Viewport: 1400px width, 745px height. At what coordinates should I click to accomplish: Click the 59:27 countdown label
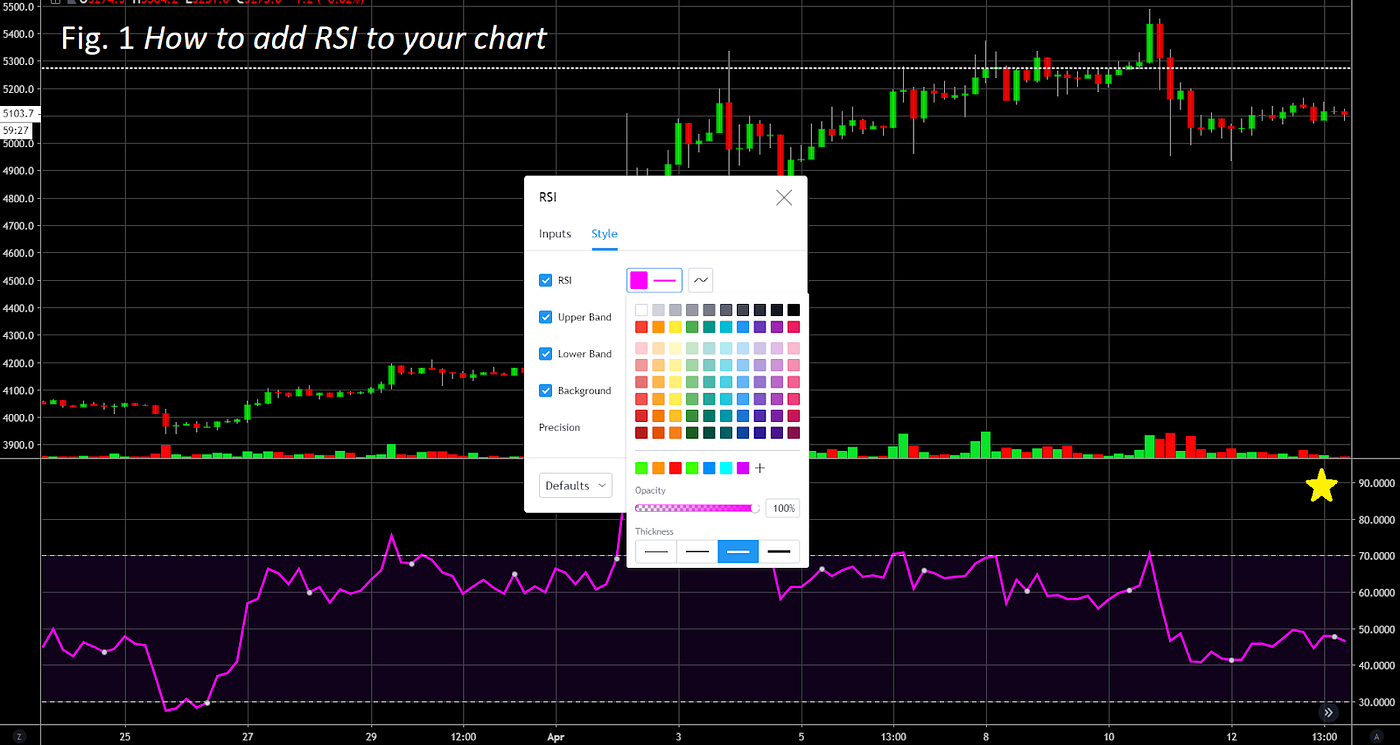click(x=17, y=130)
